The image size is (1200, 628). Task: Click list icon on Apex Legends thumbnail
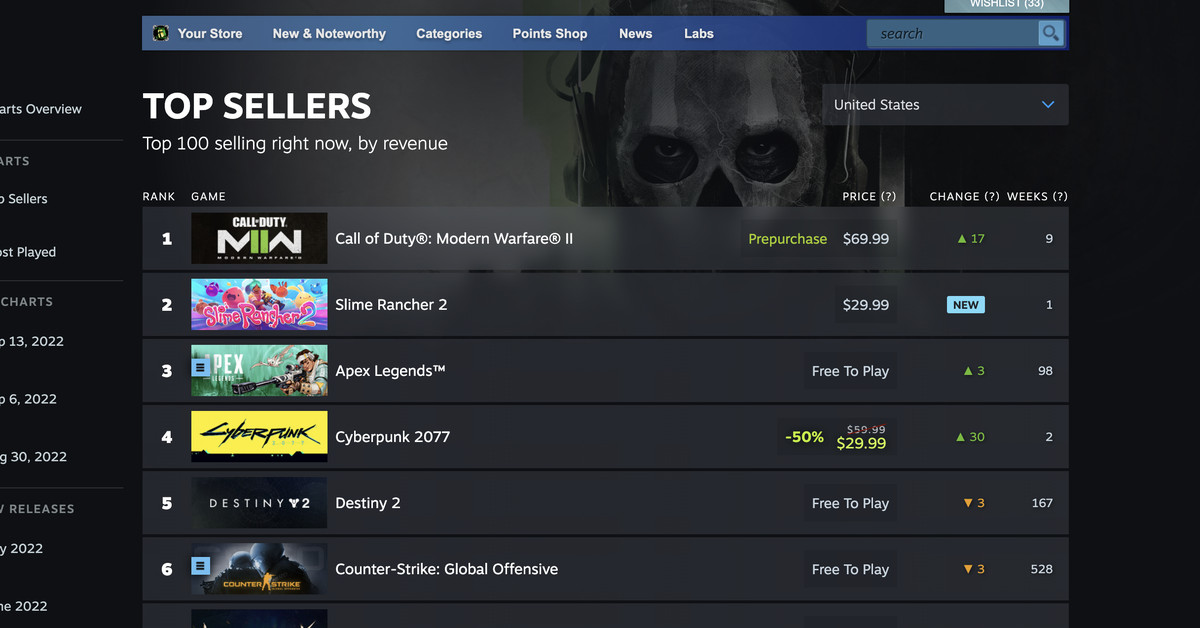[199, 370]
